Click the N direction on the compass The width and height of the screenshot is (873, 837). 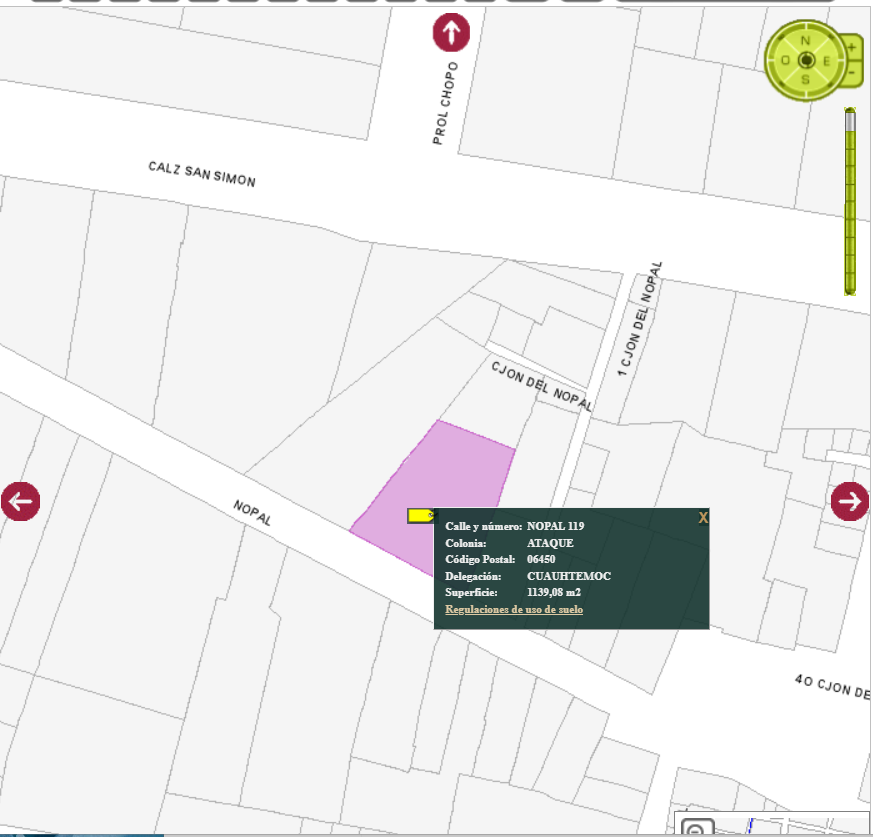coord(806,40)
